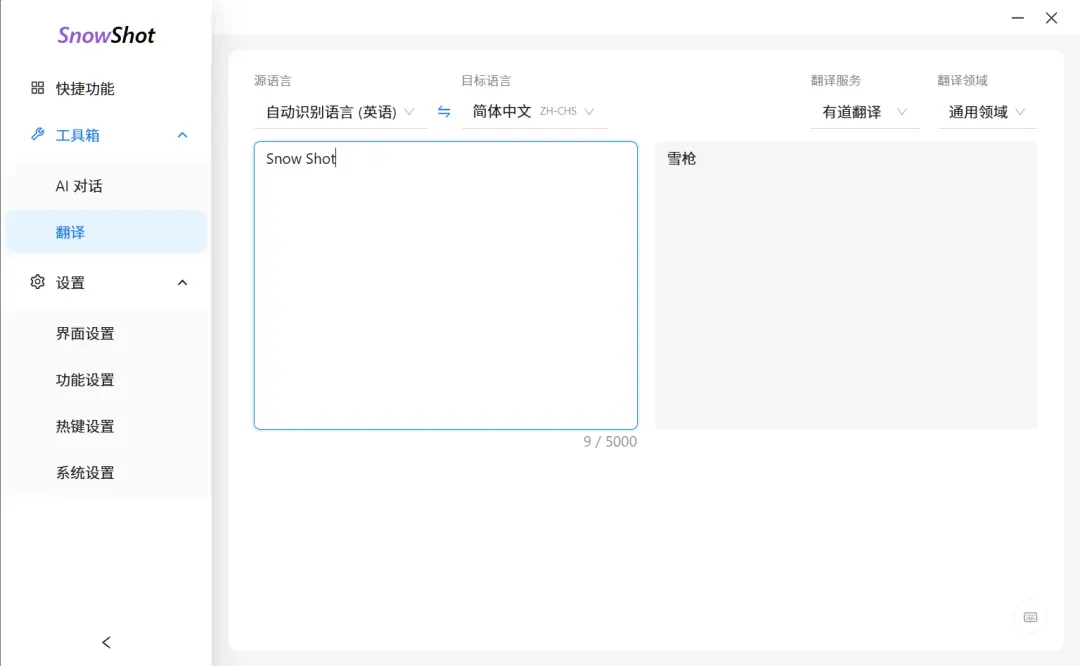Click the 翻译领域 label
The width and height of the screenshot is (1080, 666).
tap(963, 81)
